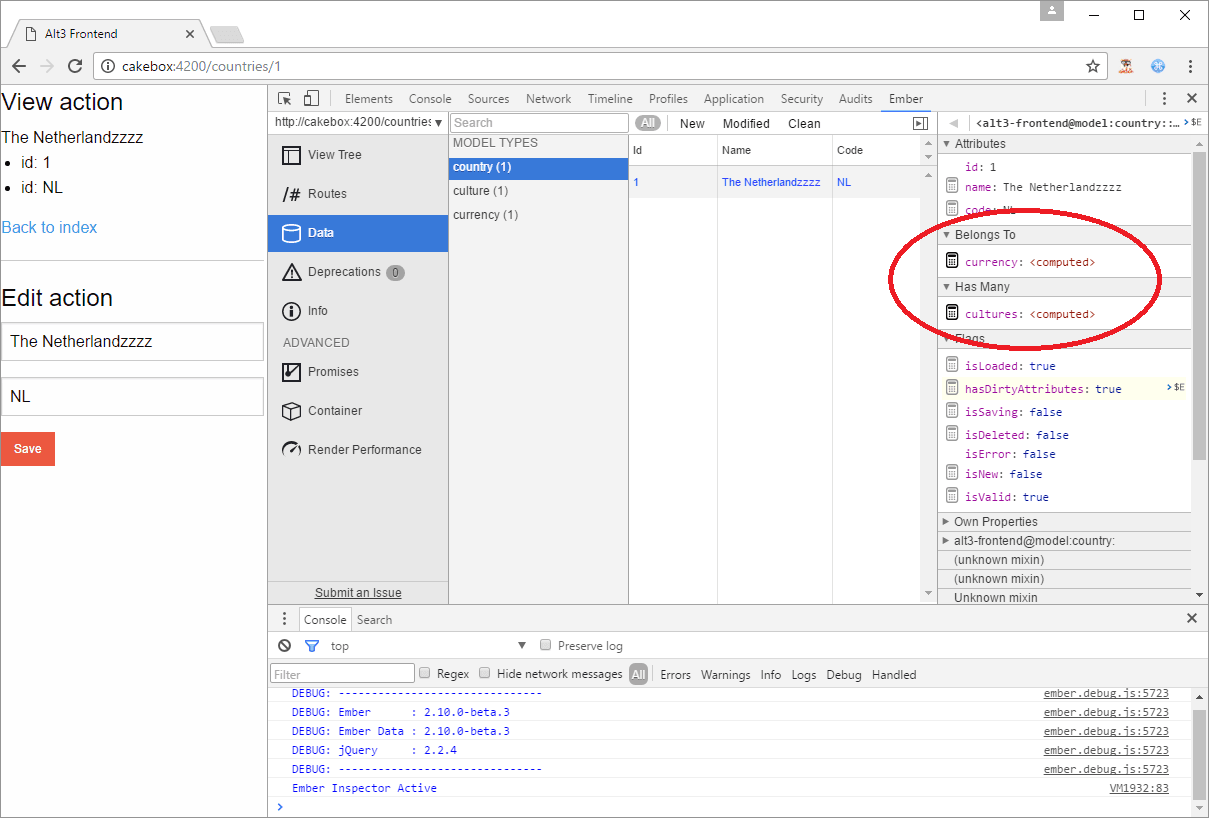This screenshot has height=818, width=1209.
Task: Toggle the Regex filter checkbox
Action: [x=424, y=673]
